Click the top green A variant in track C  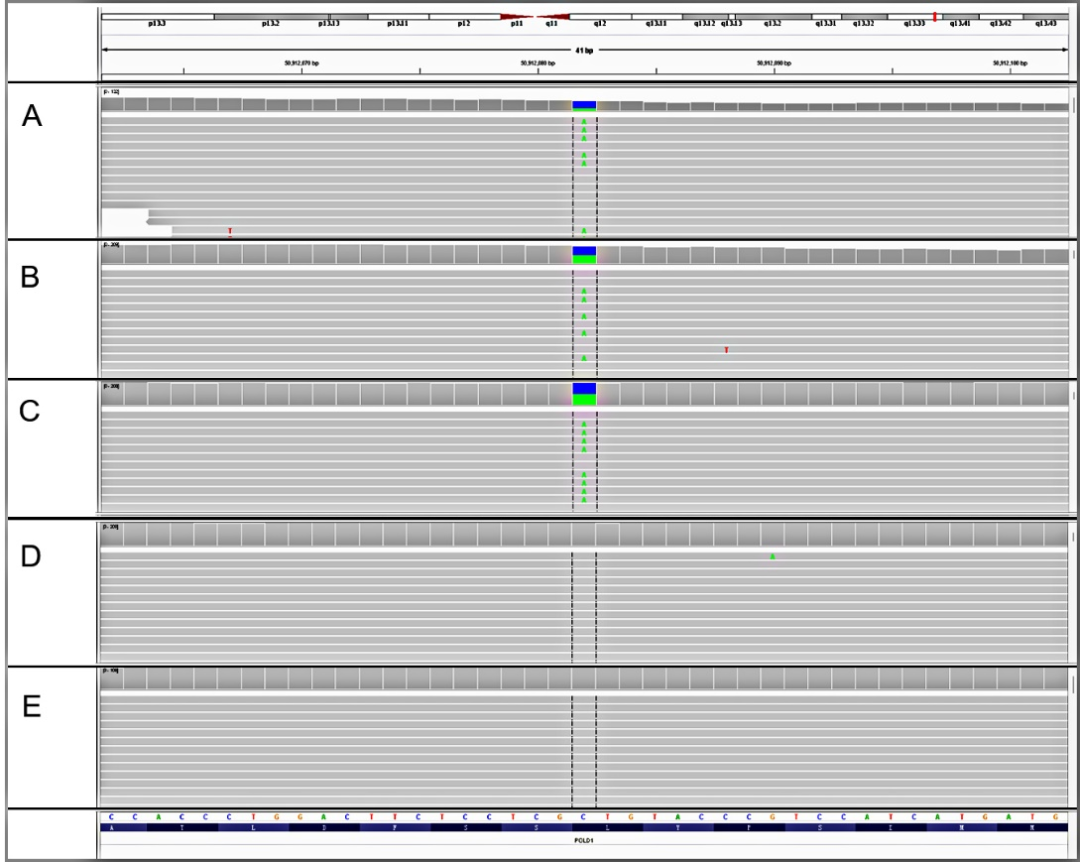(x=584, y=424)
